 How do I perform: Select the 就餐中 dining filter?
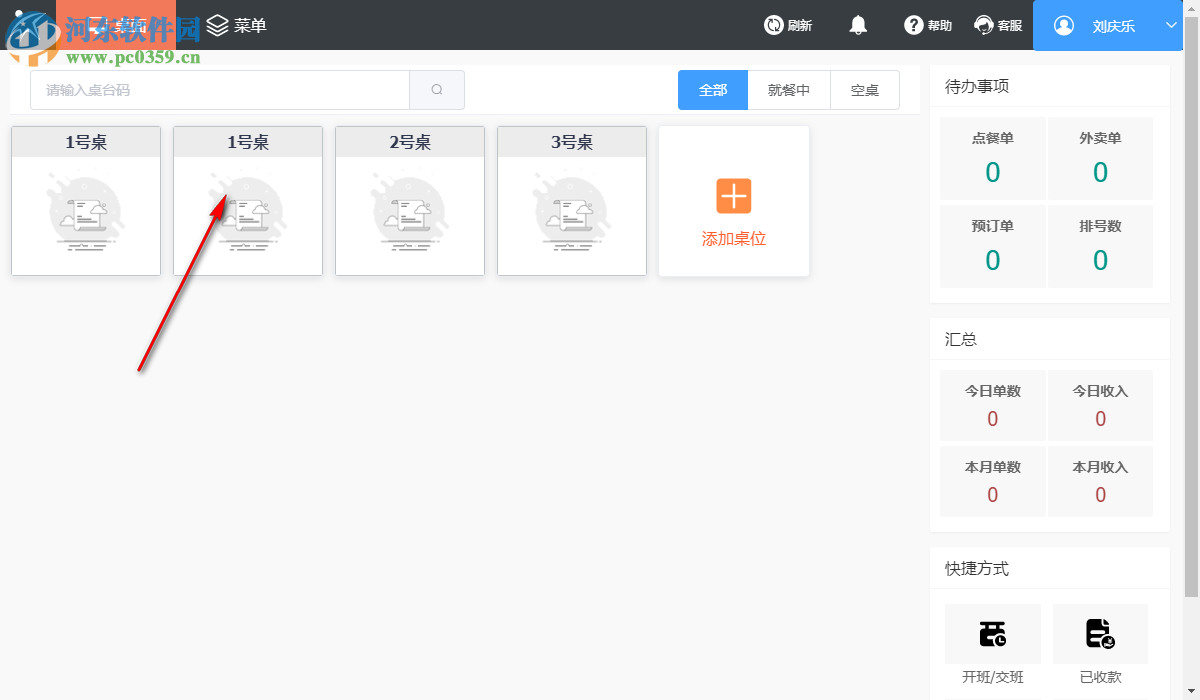click(788, 89)
